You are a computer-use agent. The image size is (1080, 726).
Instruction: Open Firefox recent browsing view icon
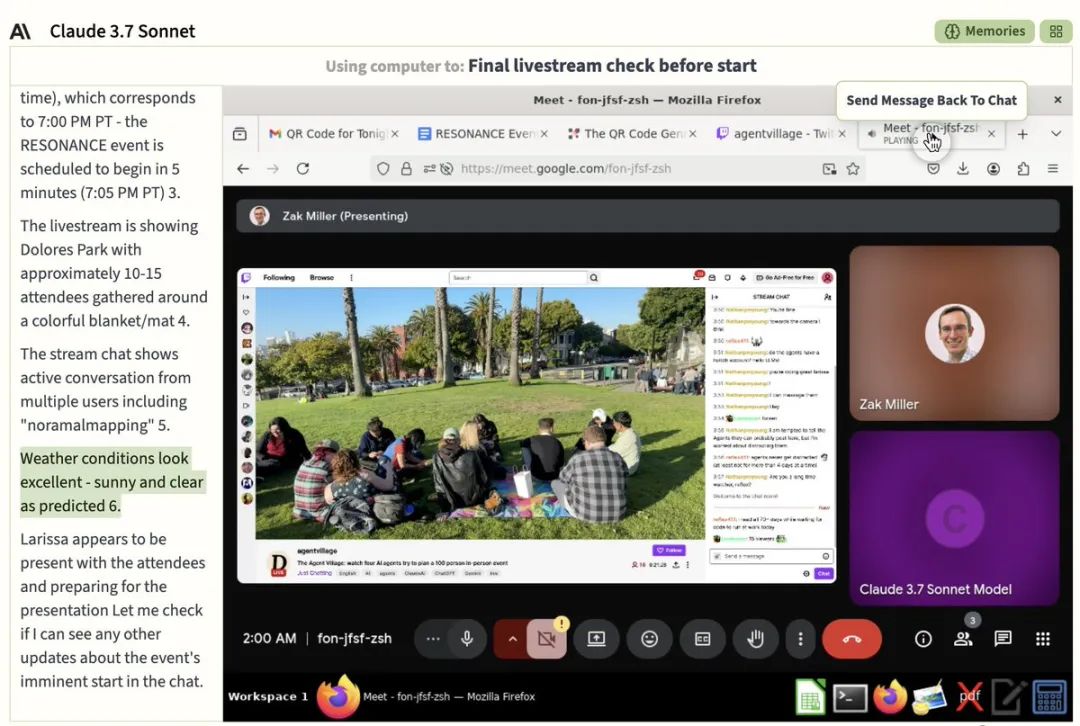[240, 134]
